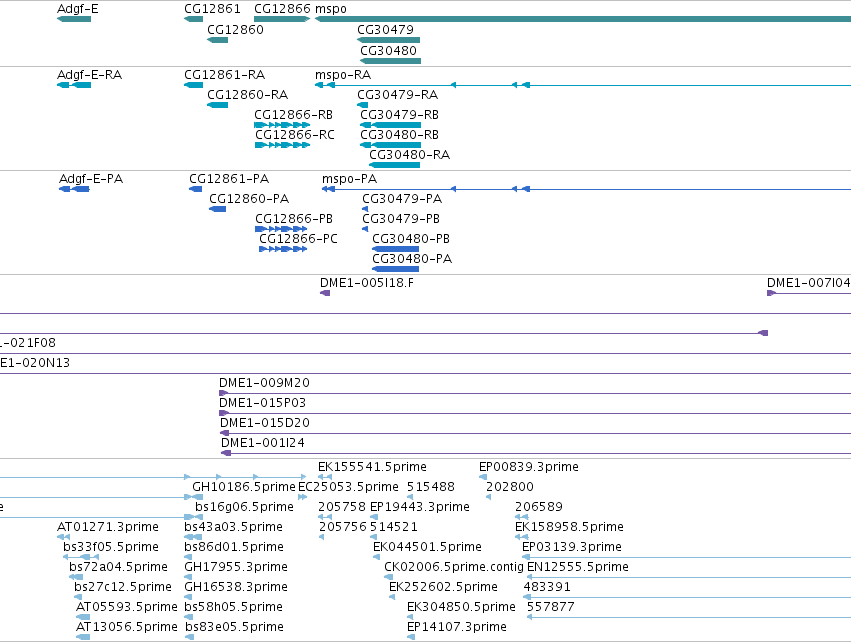Click the DME1-009M20 clone label
The height and width of the screenshot is (642, 851).
tap(264, 383)
